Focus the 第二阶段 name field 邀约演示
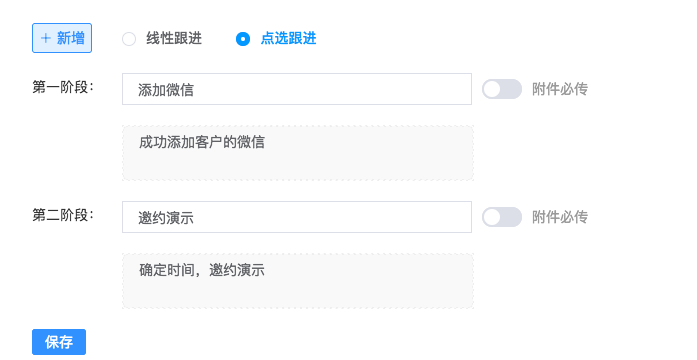 point(296,217)
